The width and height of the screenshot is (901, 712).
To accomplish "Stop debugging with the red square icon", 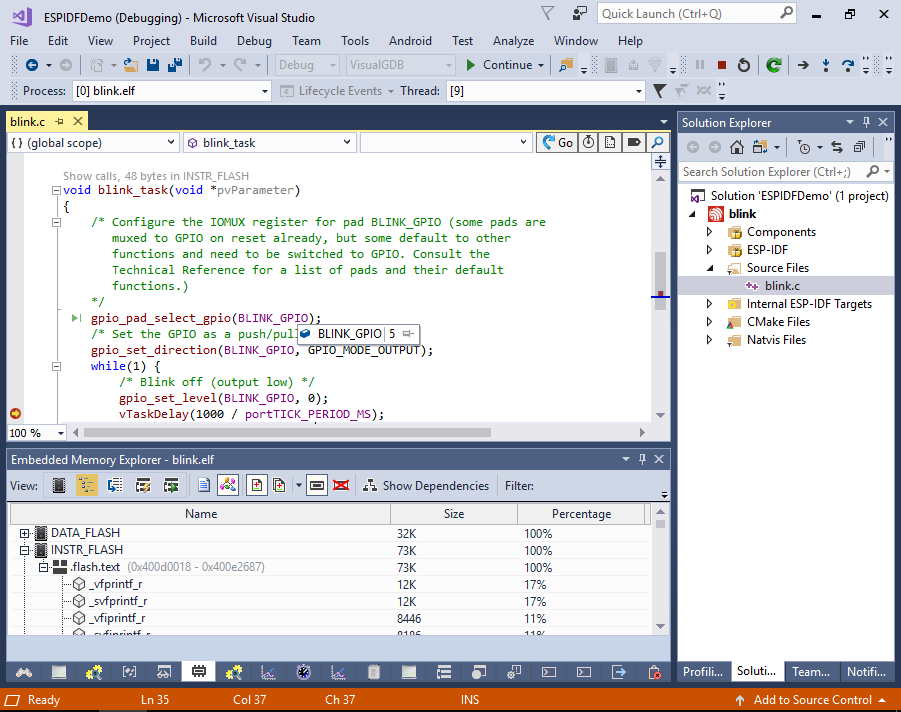I will [x=722, y=65].
